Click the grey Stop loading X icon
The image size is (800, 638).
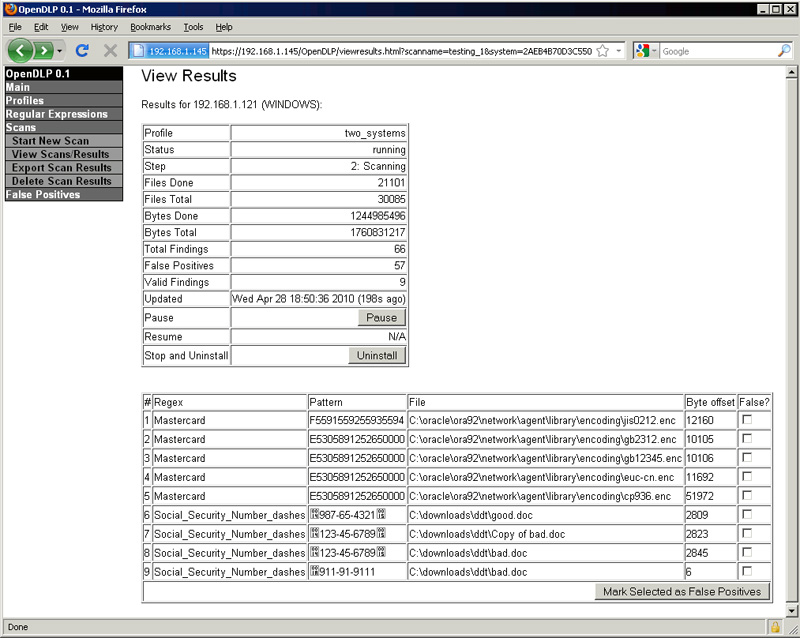(110, 51)
